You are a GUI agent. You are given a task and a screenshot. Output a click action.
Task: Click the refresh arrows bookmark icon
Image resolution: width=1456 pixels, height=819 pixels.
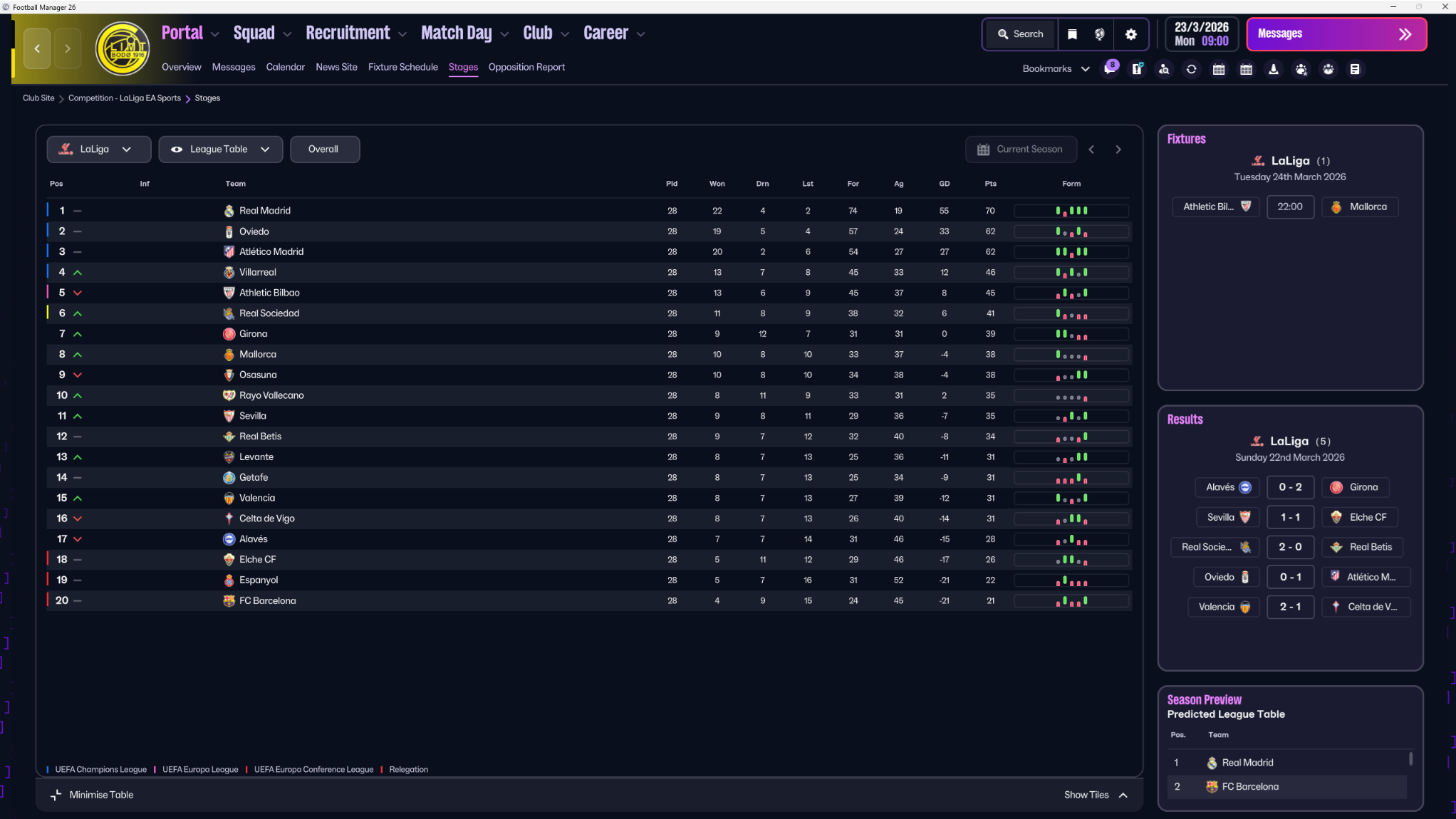click(x=1191, y=69)
